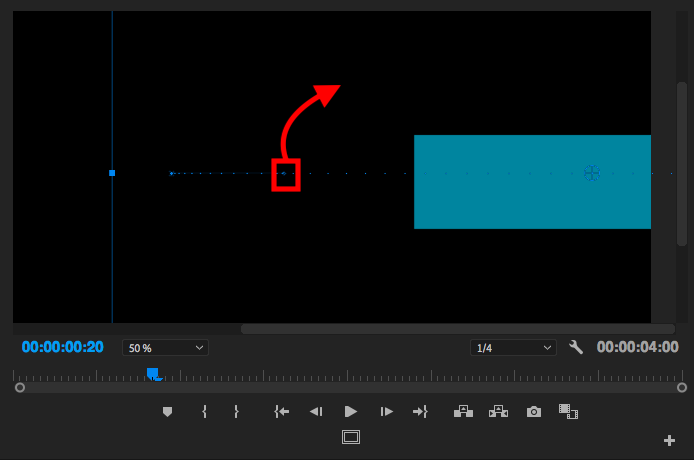
Task: Click the left zoom scroll bar handle
Action: [x=20, y=388]
